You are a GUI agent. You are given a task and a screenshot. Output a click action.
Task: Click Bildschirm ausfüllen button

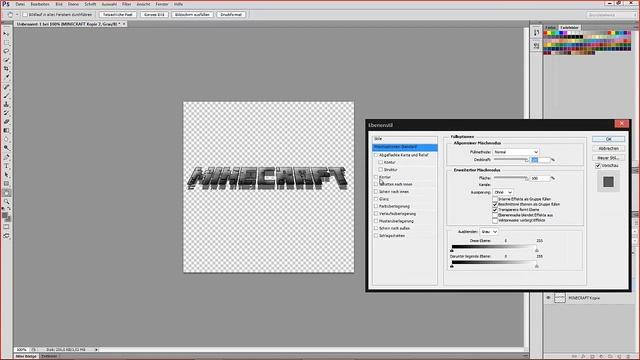(x=192, y=14)
